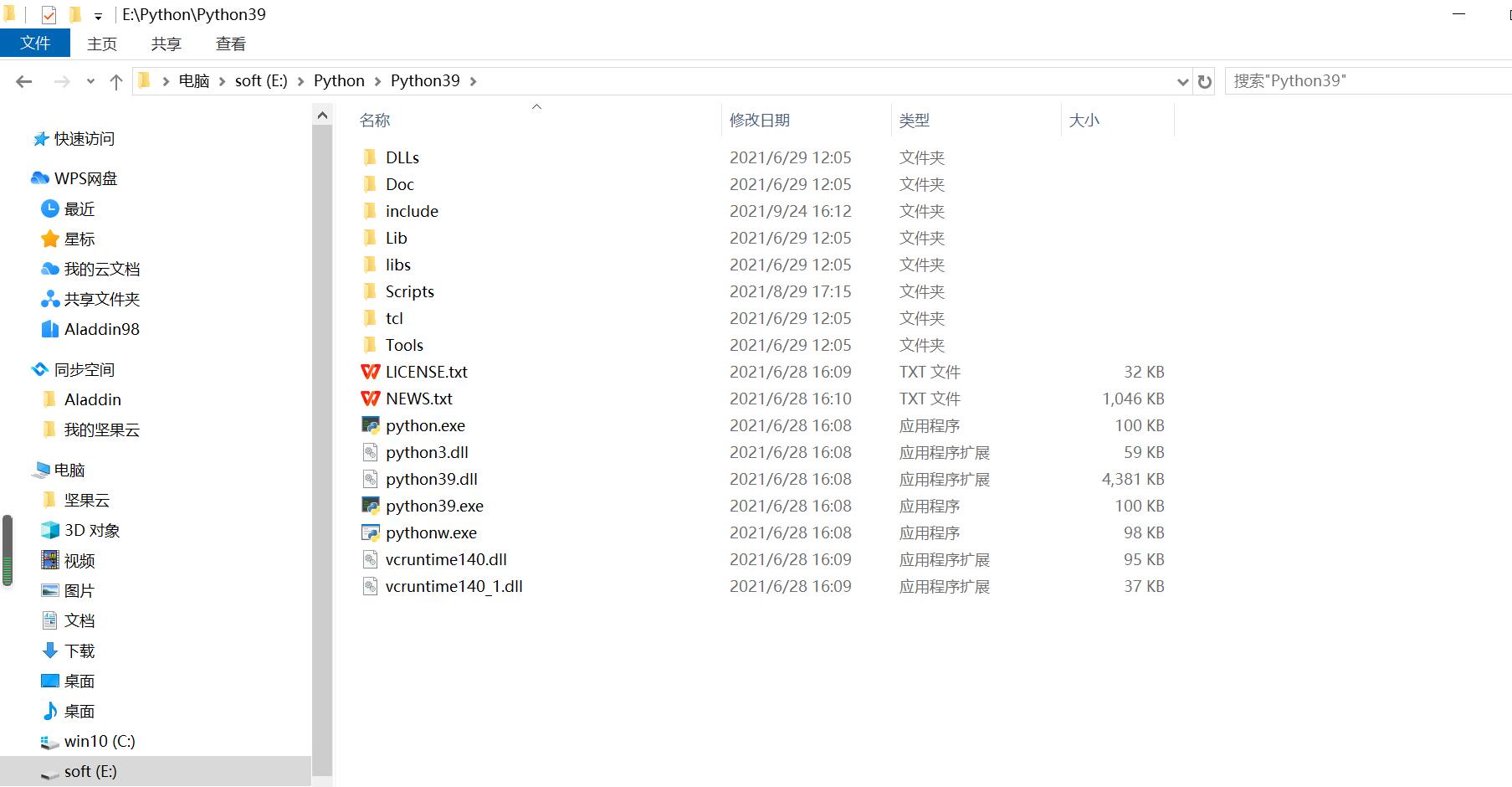Click the sidebar scrollbar up arrow
Viewport: 1512px width, 787px height.
point(322,116)
